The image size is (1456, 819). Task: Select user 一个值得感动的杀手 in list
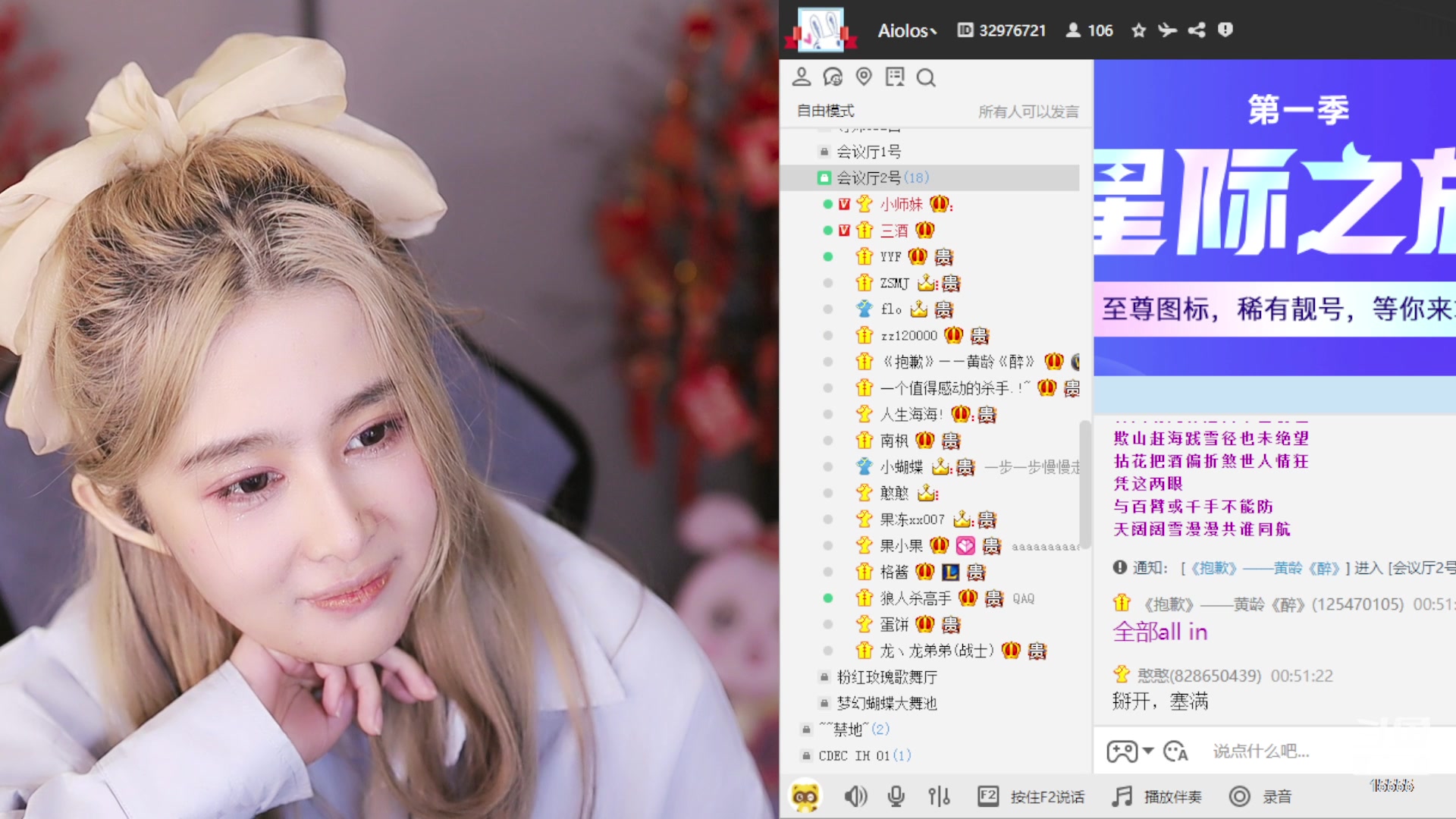pos(955,388)
